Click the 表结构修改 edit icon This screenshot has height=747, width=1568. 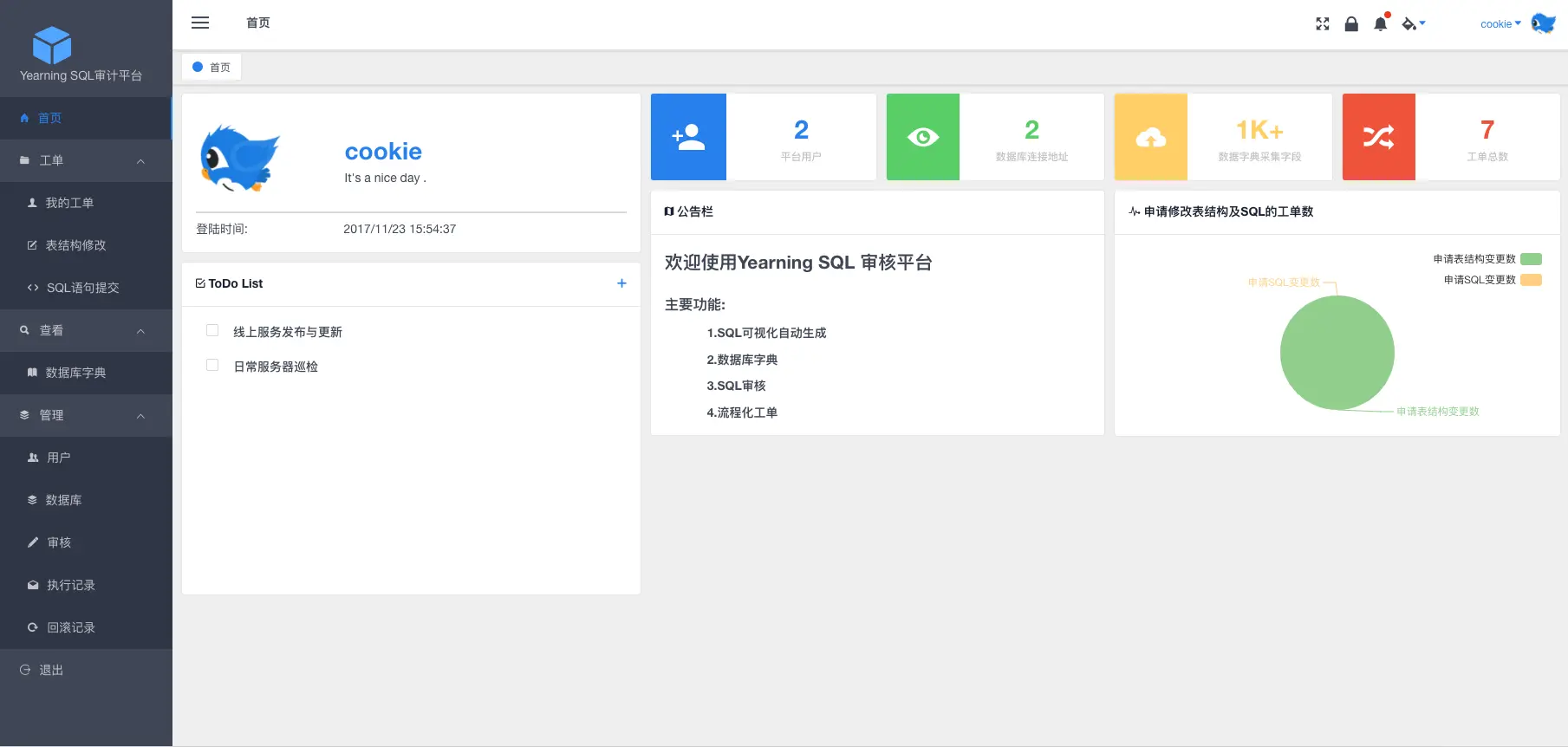(x=32, y=245)
